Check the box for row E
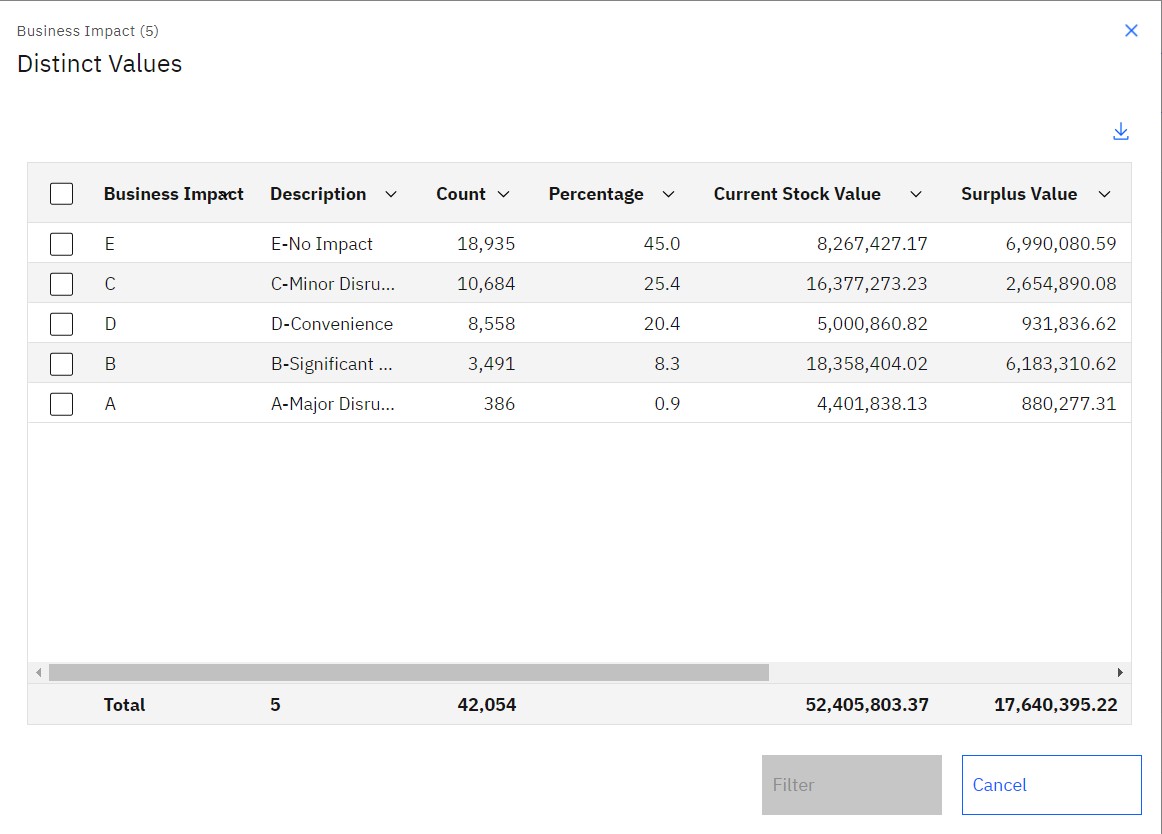The image size is (1162, 834). tap(62, 244)
